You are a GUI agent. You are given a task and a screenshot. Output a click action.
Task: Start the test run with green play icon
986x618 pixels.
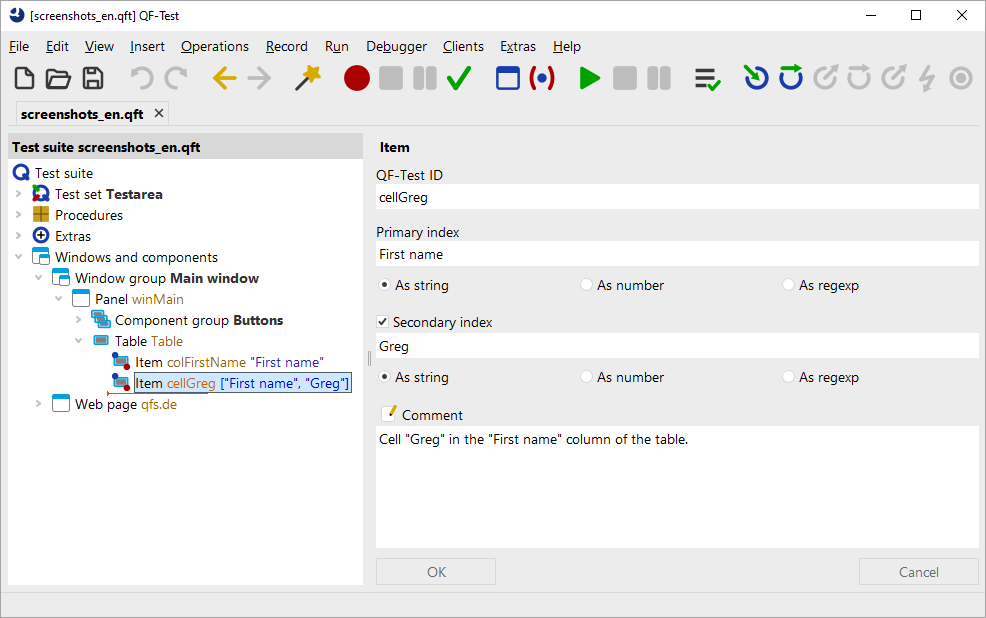(590, 79)
